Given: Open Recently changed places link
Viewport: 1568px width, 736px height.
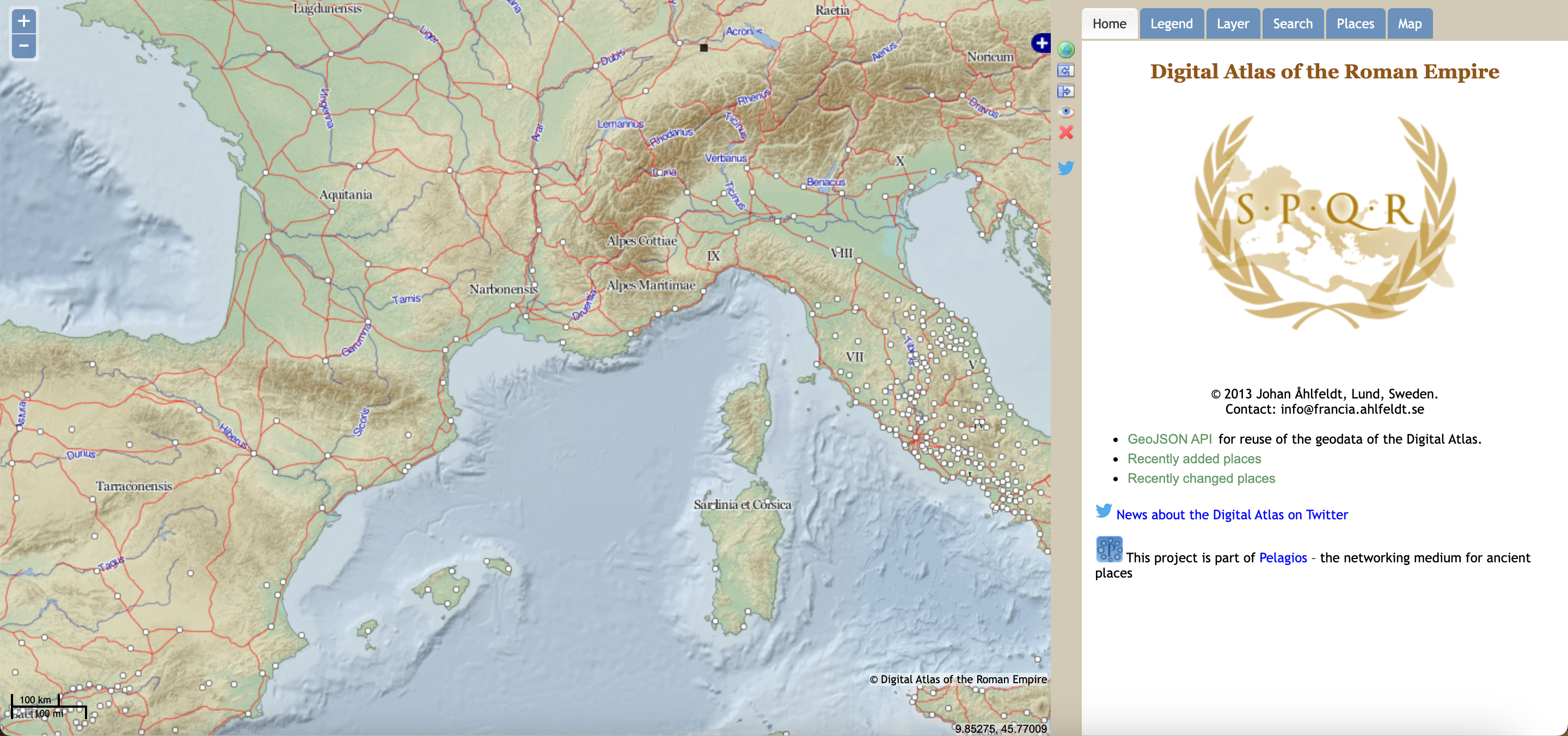Looking at the screenshot, I should [x=1200, y=479].
